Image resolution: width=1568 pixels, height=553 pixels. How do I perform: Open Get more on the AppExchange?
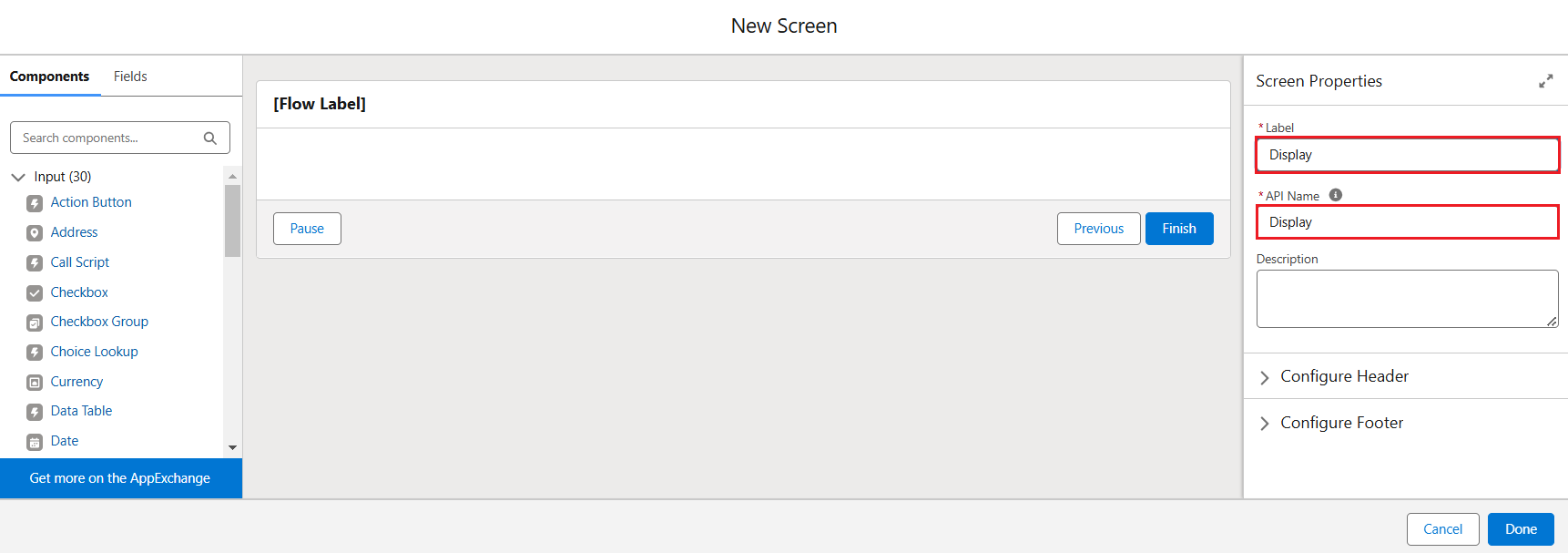(120, 478)
